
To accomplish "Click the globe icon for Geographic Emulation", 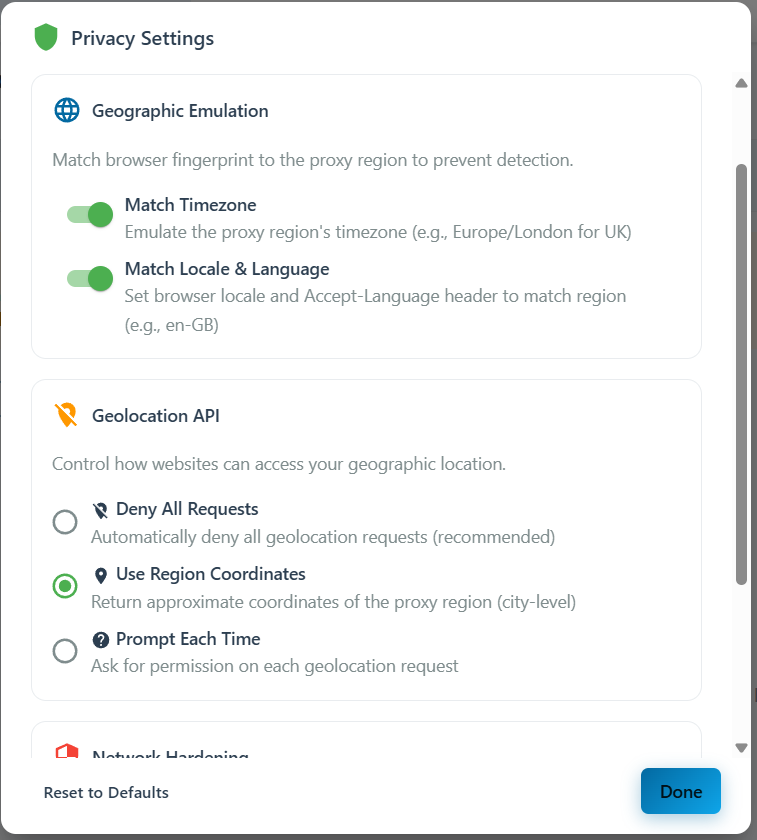I will pyautogui.click(x=66, y=110).
